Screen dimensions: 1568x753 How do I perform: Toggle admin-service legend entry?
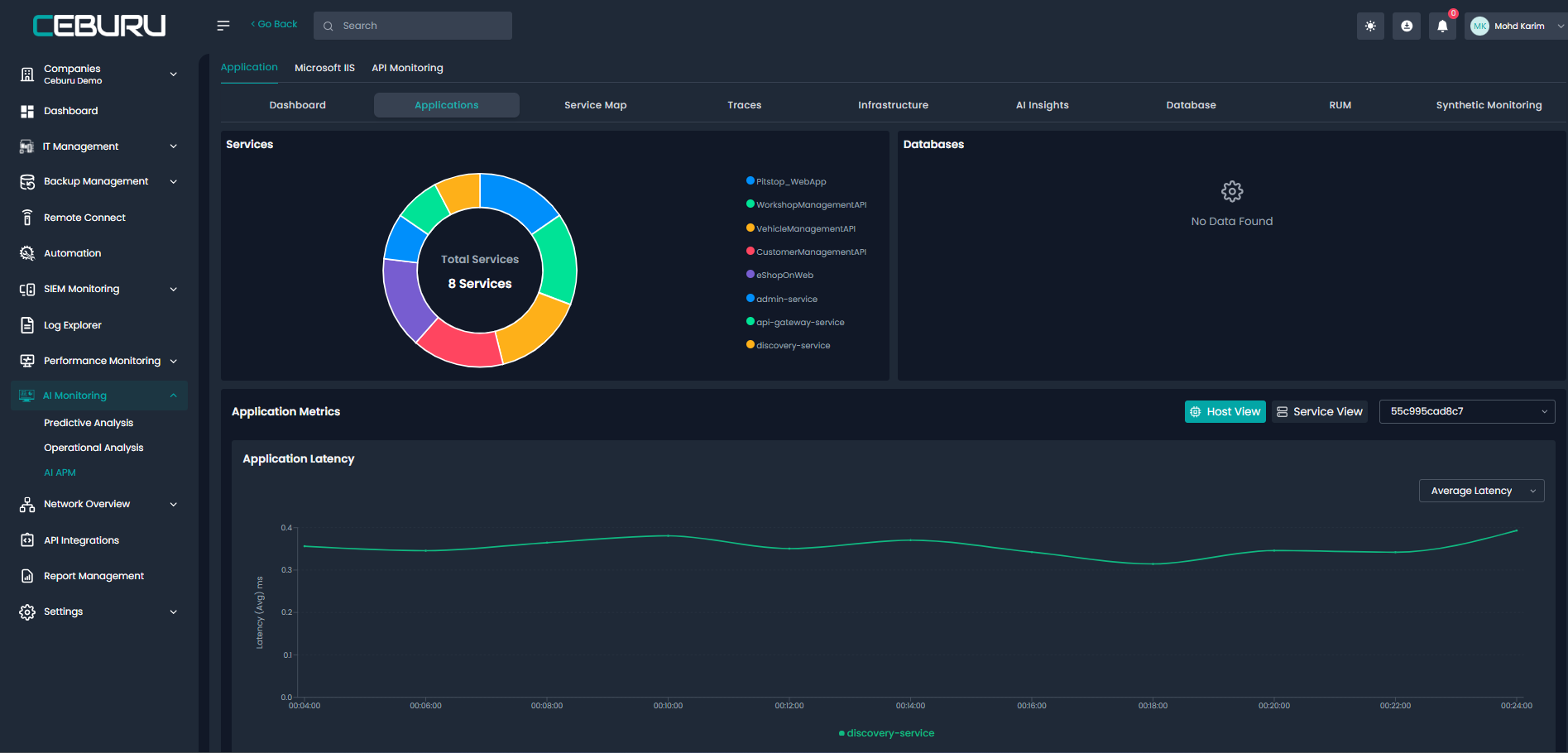(782, 299)
